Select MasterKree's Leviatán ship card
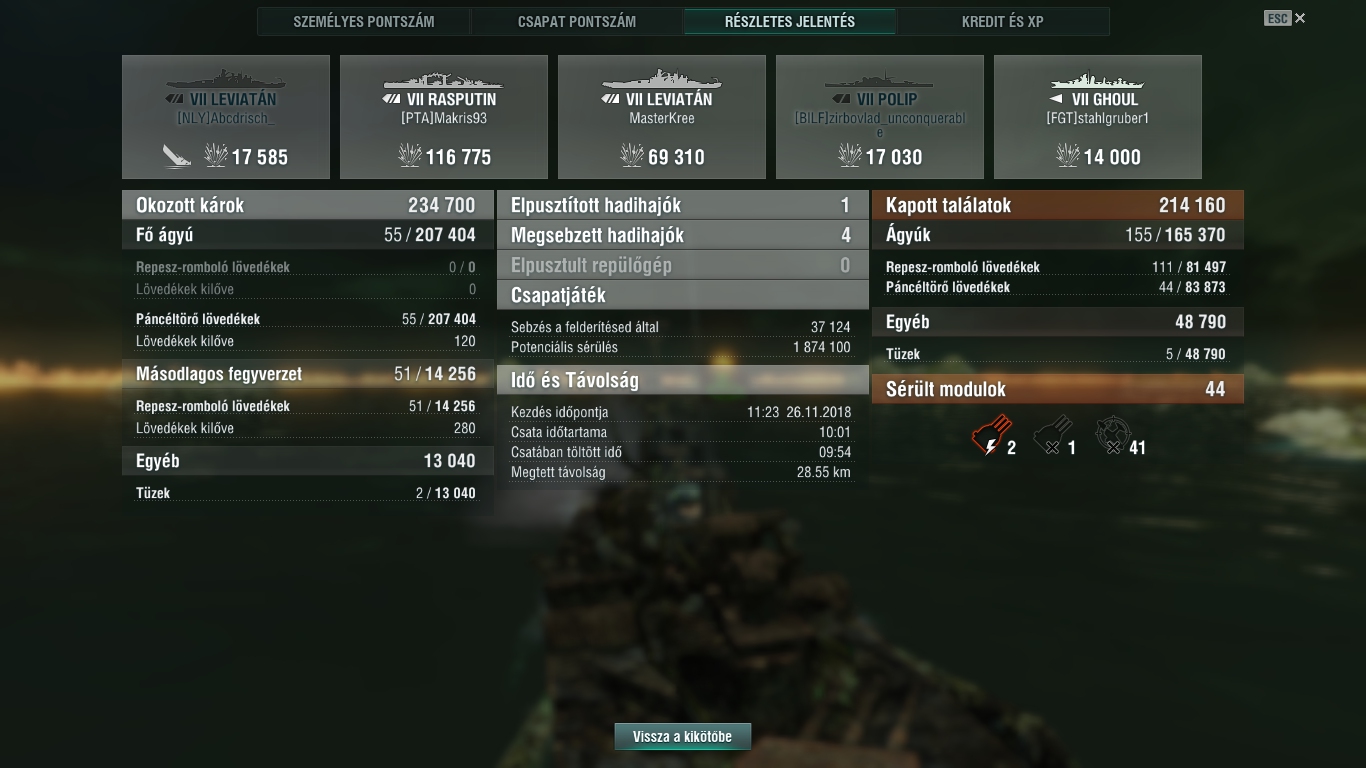 [662, 117]
